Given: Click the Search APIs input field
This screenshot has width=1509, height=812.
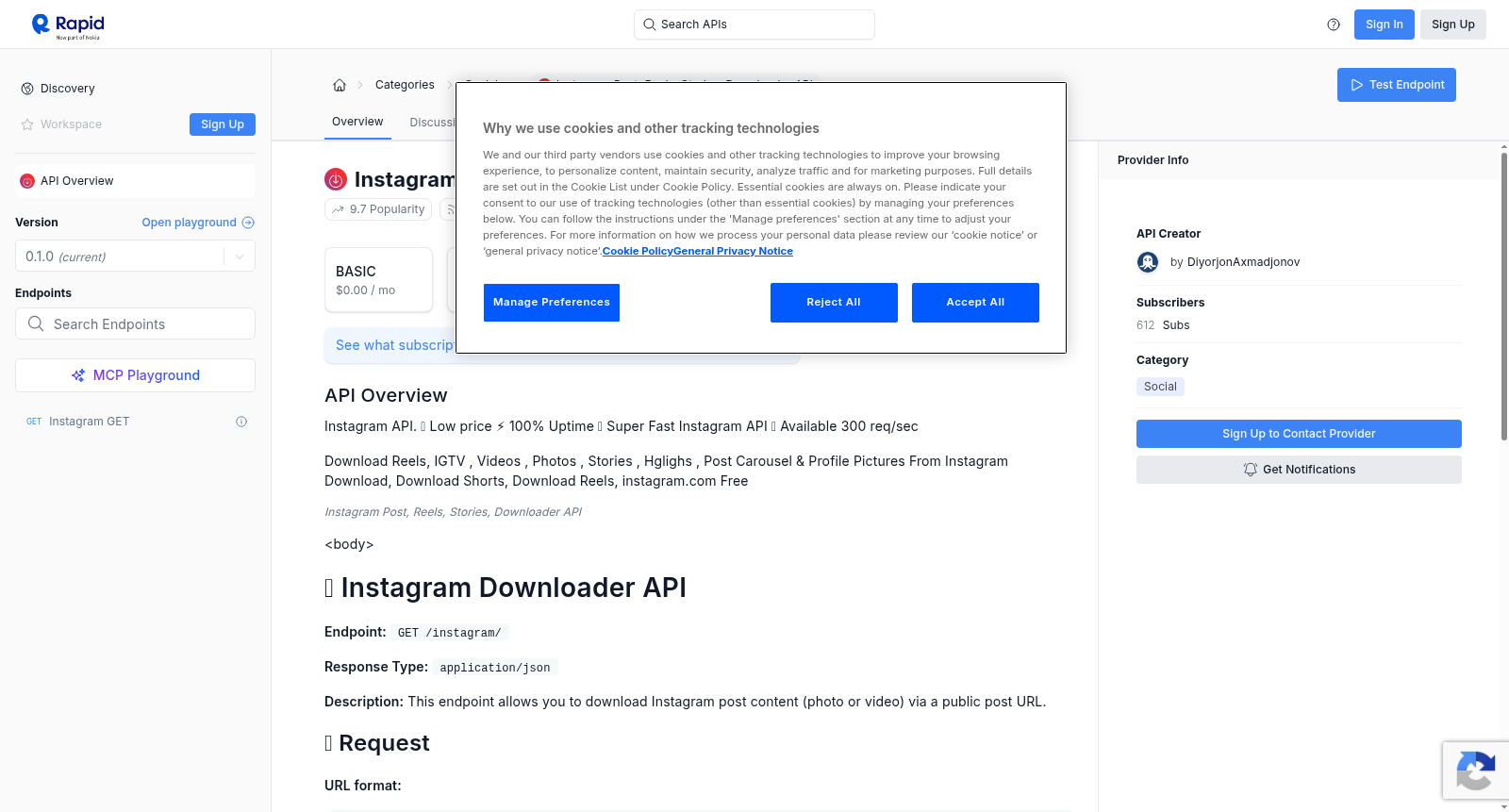Looking at the screenshot, I should click(x=754, y=25).
